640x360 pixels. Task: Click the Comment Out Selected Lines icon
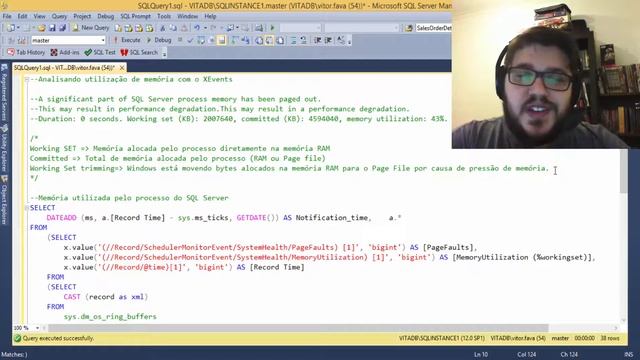pos(293,40)
